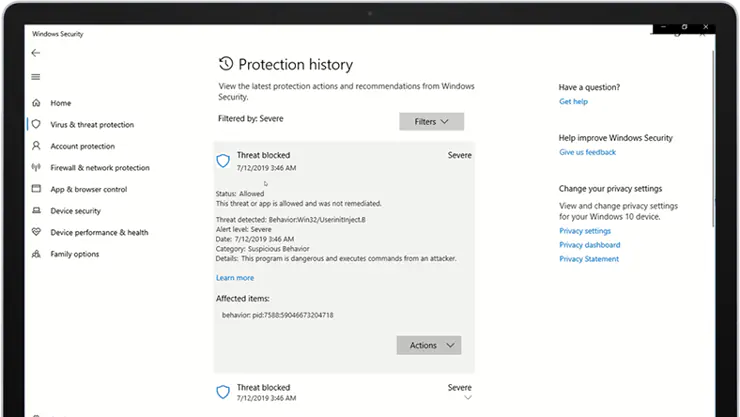Open Firewall & network protection antenna icon

click(36, 167)
